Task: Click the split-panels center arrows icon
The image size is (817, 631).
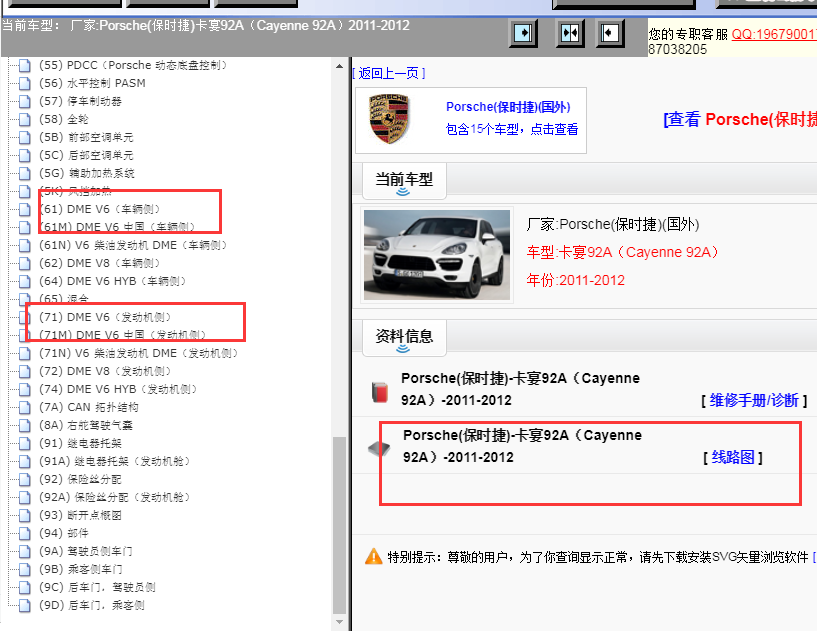Action: pyautogui.click(x=570, y=33)
